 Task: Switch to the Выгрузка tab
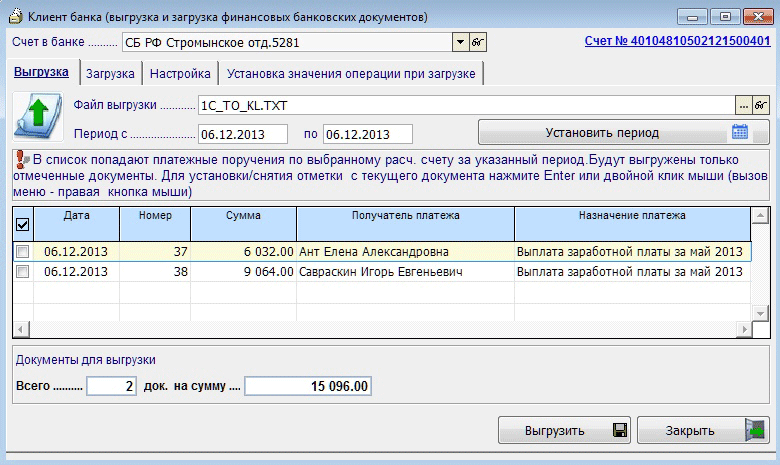[x=41, y=72]
